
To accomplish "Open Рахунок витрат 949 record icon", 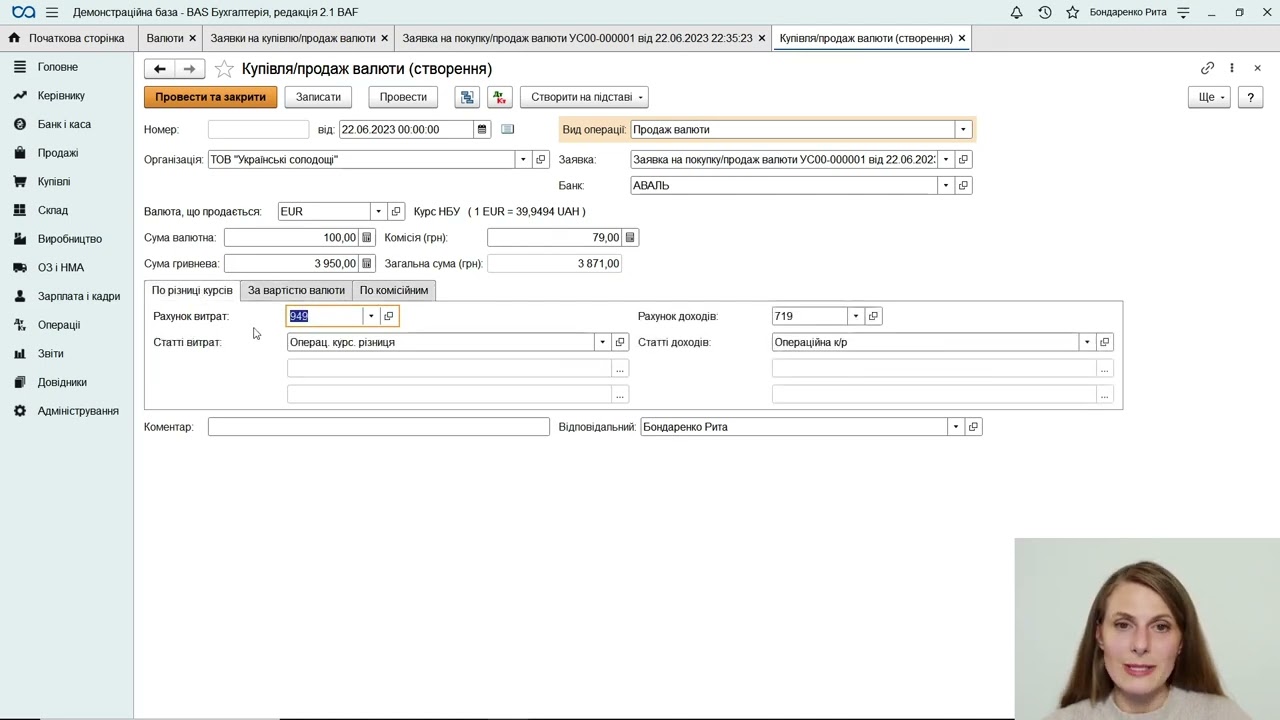I will click(x=389, y=316).
